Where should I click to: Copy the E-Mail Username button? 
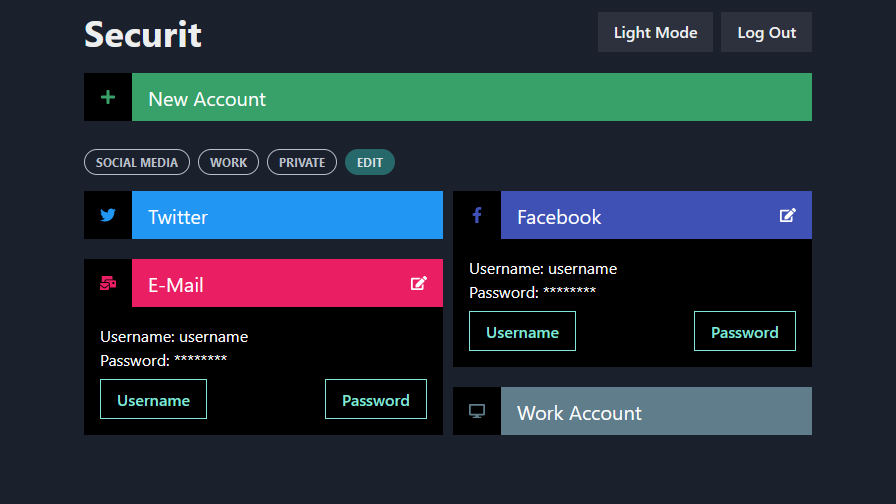153,399
